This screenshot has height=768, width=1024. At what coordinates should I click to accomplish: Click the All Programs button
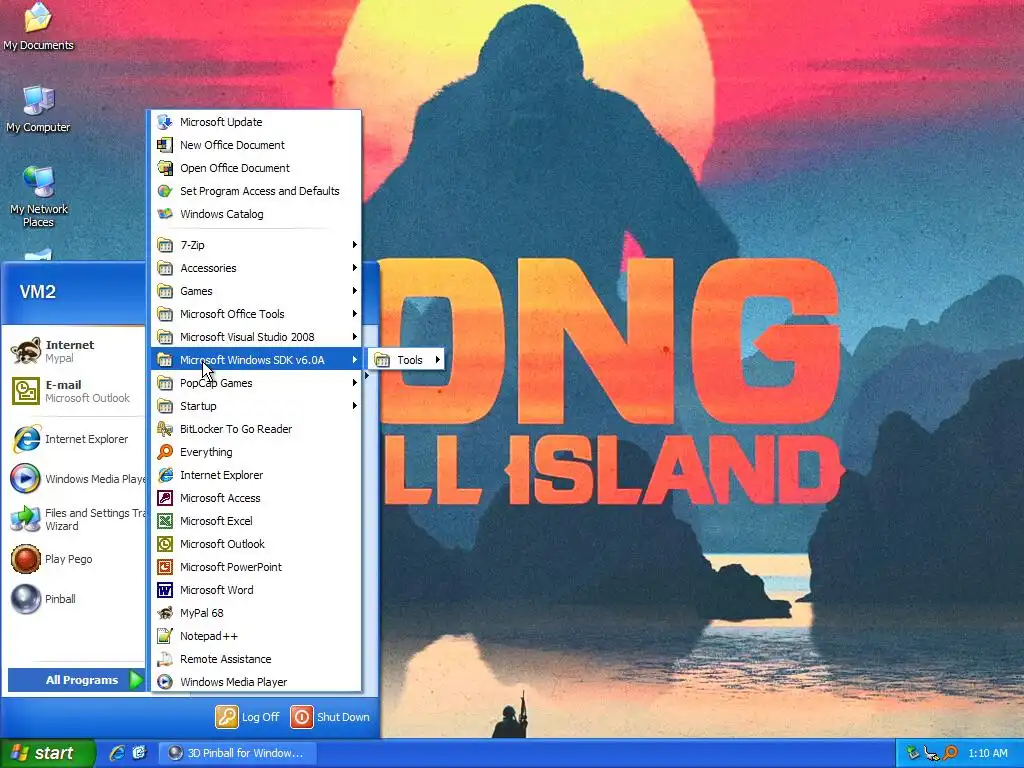pyautogui.click(x=76, y=680)
